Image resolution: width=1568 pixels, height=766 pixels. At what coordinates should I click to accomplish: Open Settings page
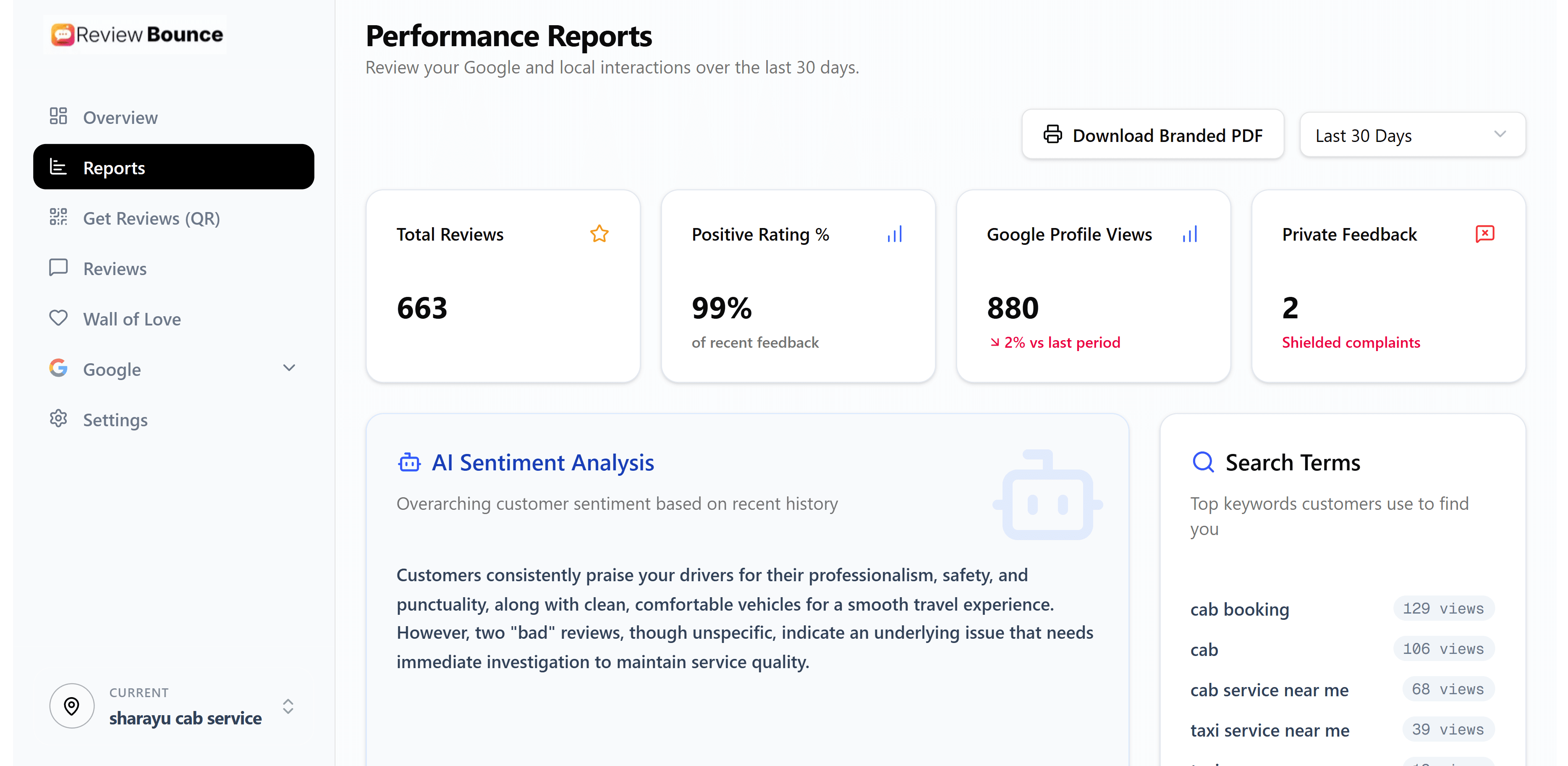pyautogui.click(x=173, y=420)
